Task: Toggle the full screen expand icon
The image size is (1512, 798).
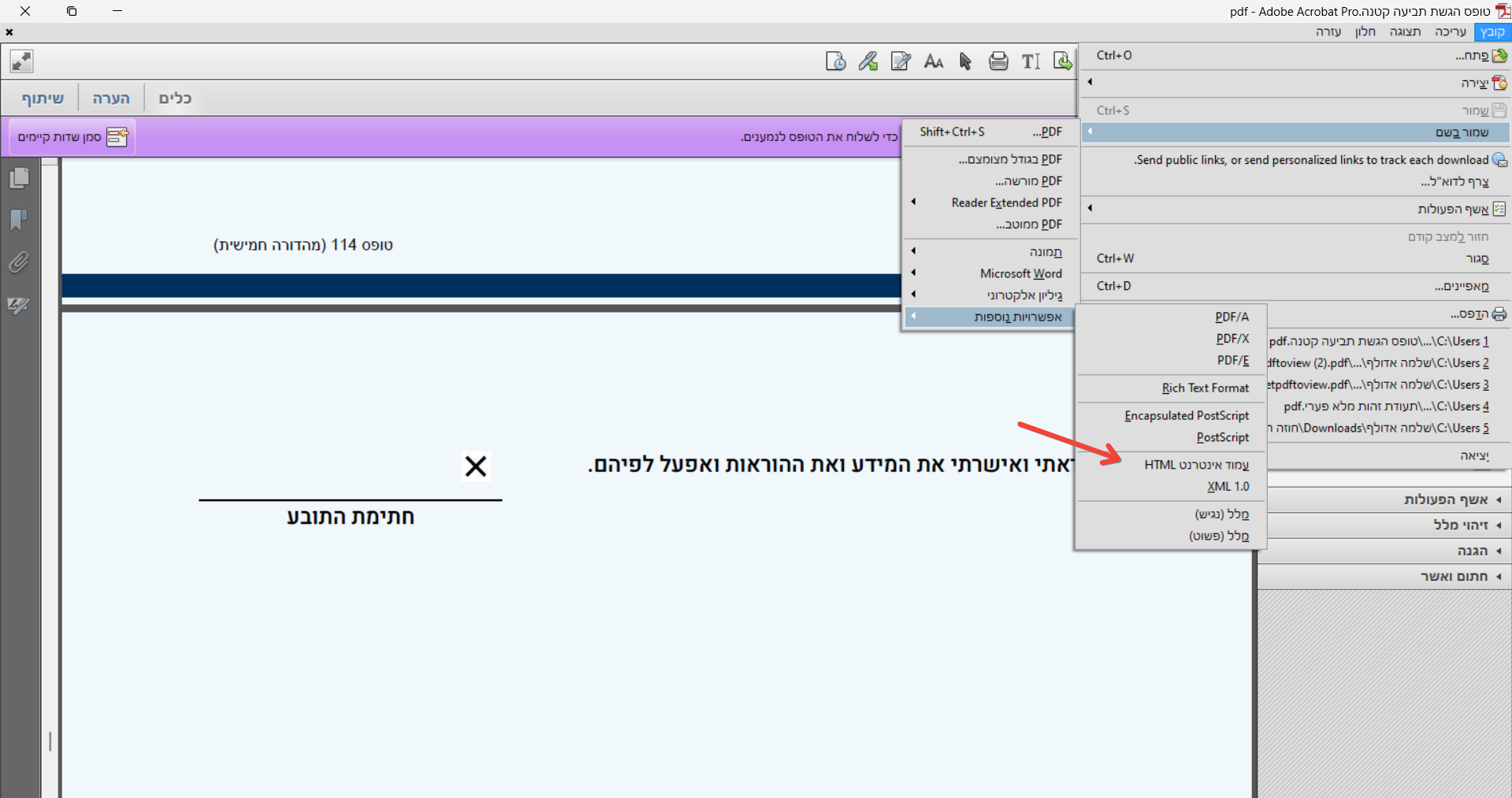Action: point(21,61)
